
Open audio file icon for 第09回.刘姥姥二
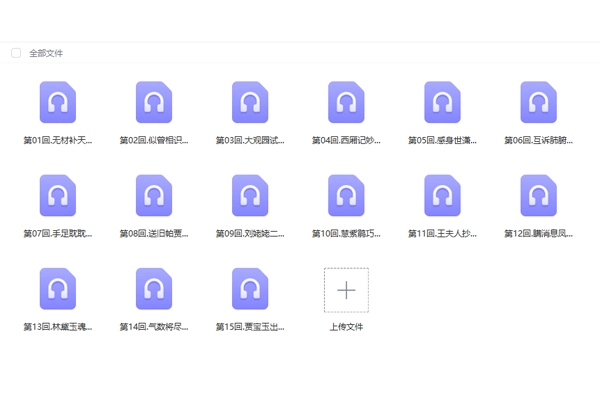tap(250, 196)
